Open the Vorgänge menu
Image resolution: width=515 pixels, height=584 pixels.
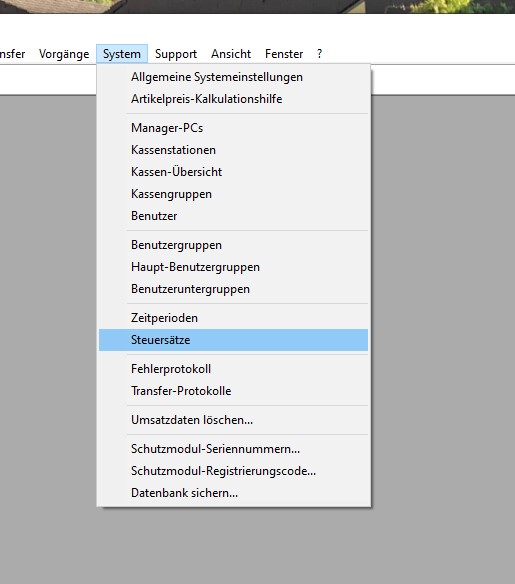(64, 54)
